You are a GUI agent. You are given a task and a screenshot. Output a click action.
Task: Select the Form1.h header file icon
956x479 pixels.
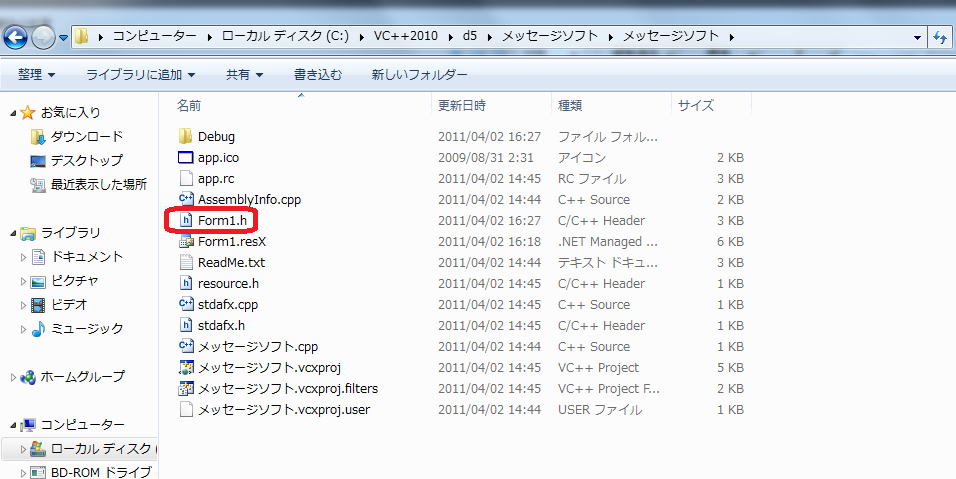(x=186, y=220)
